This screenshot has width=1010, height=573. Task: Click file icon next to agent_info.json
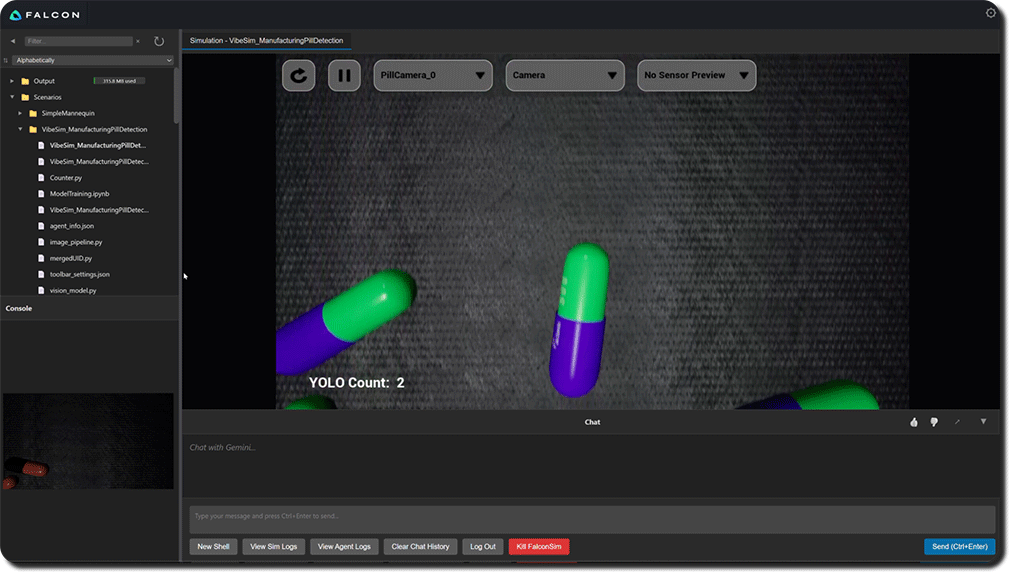point(41,226)
